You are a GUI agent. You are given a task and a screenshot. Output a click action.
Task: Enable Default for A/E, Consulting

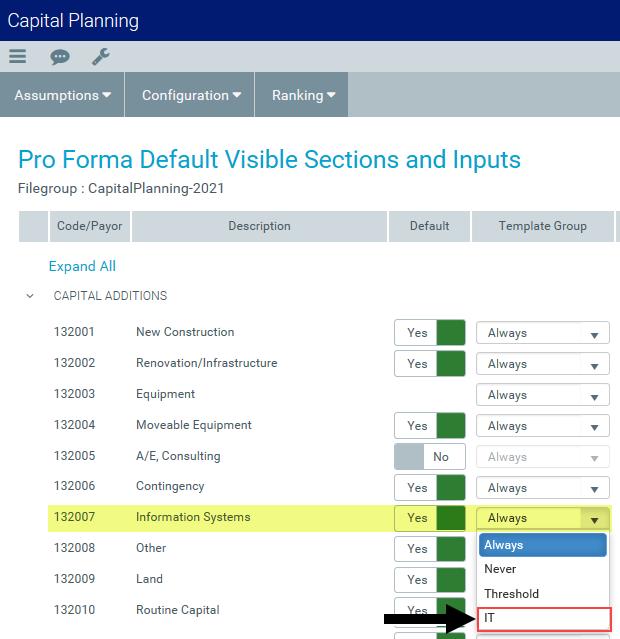coord(430,457)
